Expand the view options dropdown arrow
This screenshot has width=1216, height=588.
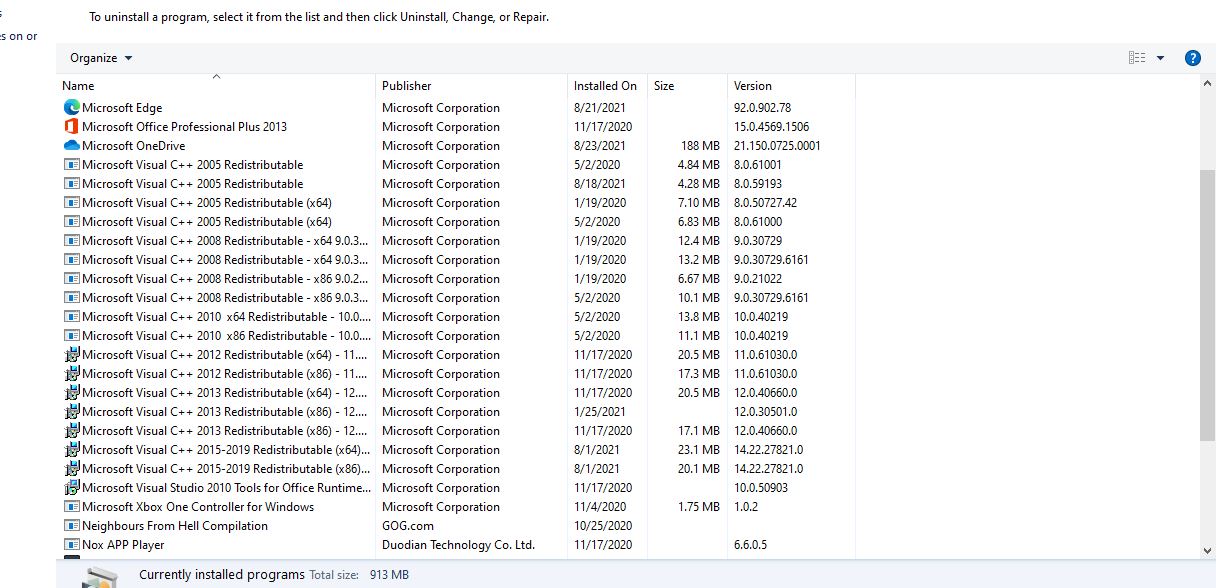(1160, 58)
